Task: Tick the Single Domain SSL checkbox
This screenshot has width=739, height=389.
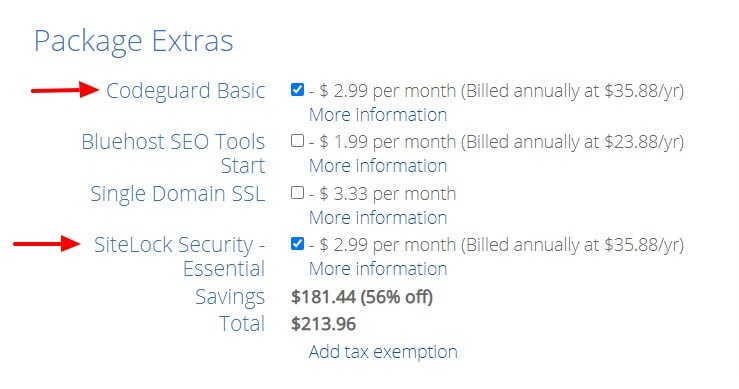Action: [x=297, y=192]
